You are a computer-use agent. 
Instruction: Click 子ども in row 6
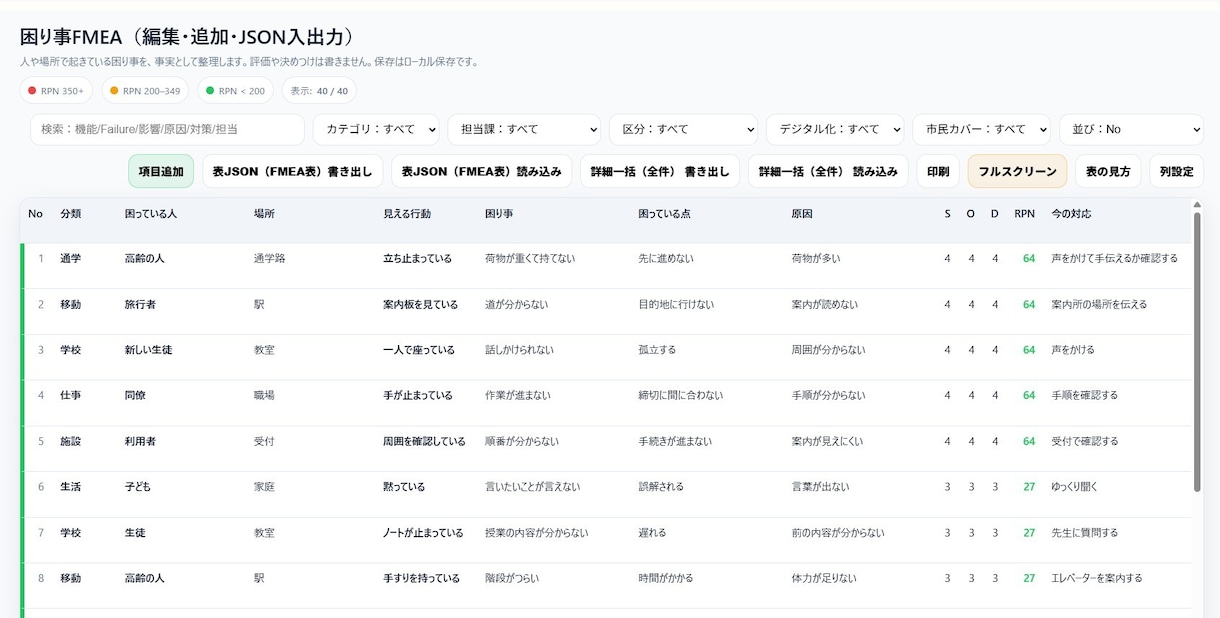[137, 487]
